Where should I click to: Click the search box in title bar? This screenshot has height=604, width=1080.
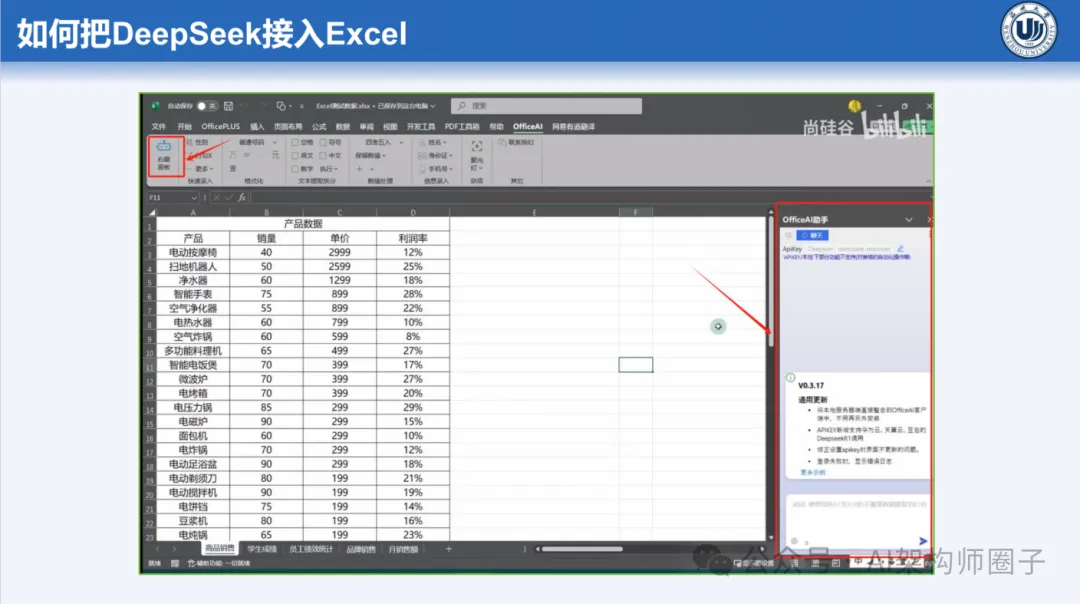point(546,106)
